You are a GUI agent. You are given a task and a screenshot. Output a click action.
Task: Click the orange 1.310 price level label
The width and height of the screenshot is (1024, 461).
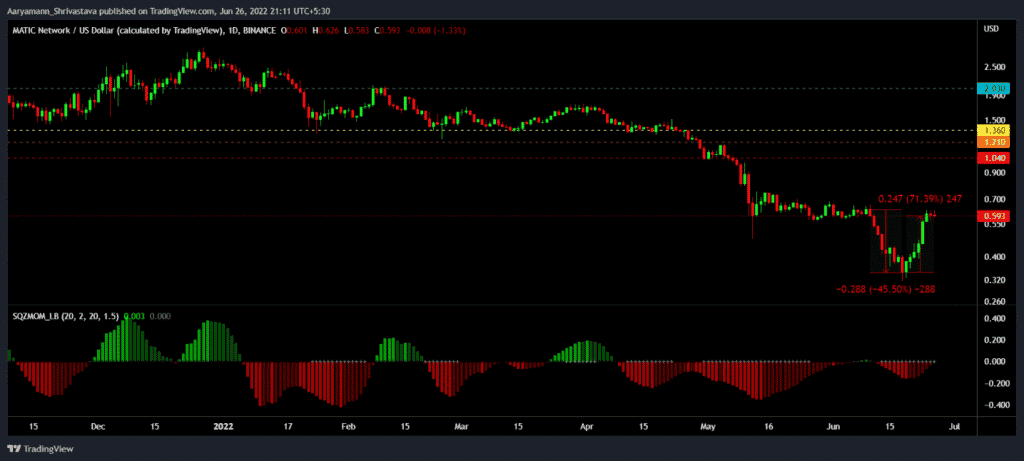click(x=993, y=142)
